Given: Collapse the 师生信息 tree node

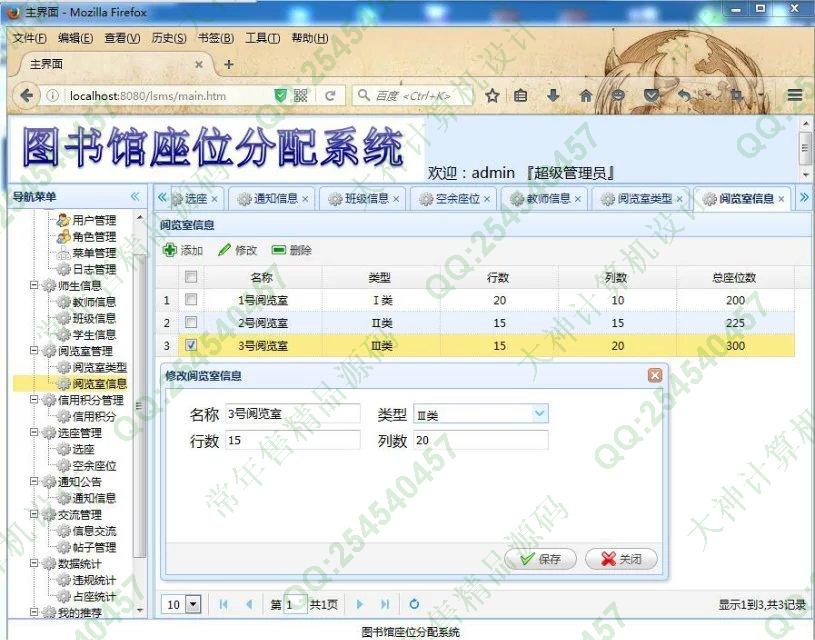Looking at the screenshot, I should (x=34, y=285).
